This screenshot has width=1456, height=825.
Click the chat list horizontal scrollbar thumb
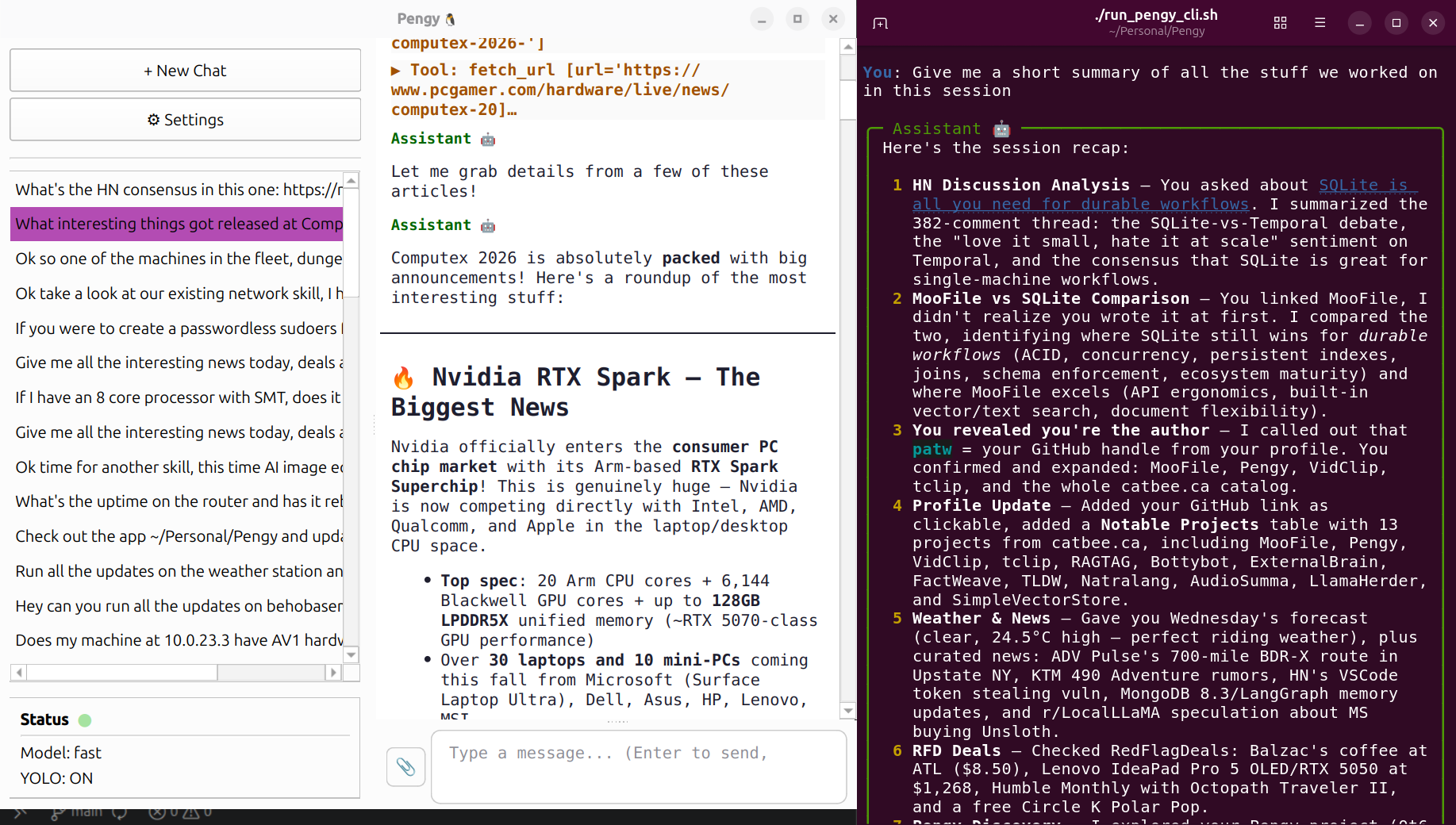tap(122, 673)
